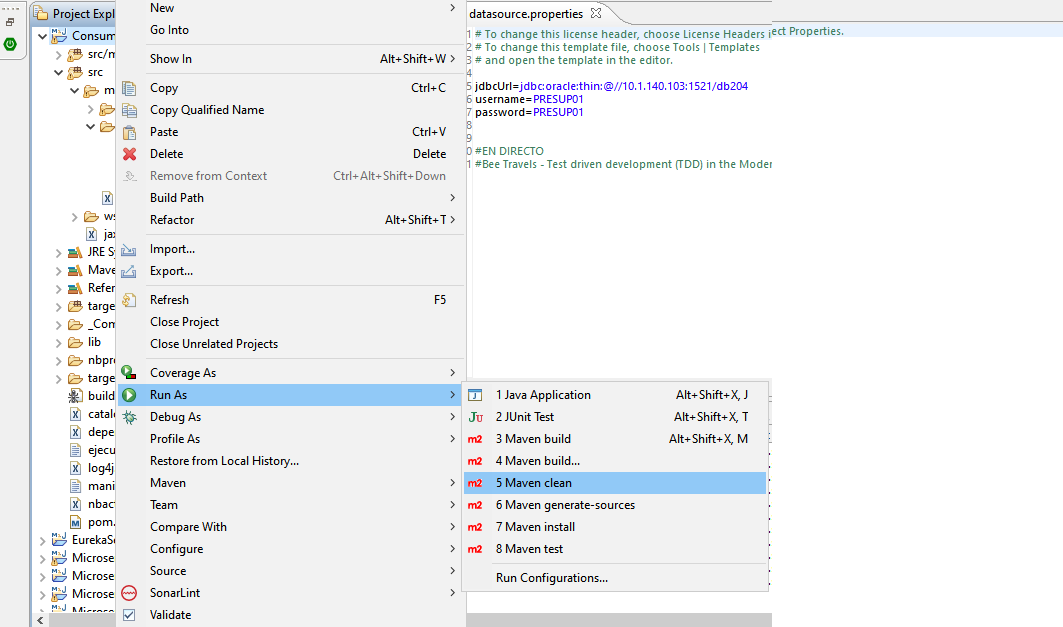This screenshot has width=1063, height=627.
Task: Click the Close Project menu entry
Action: coord(184,322)
